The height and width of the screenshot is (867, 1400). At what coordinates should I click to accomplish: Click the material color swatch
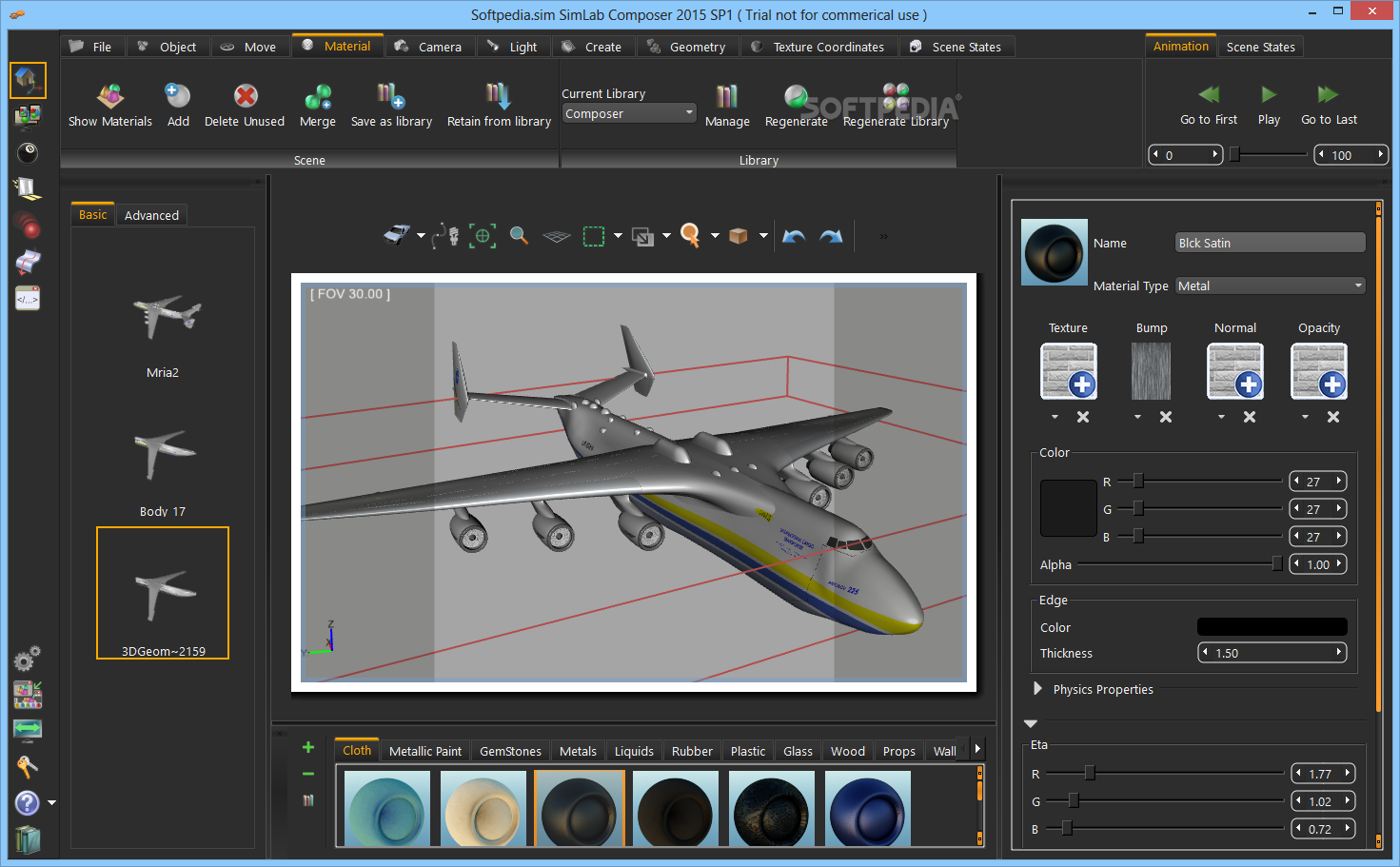1069,508
